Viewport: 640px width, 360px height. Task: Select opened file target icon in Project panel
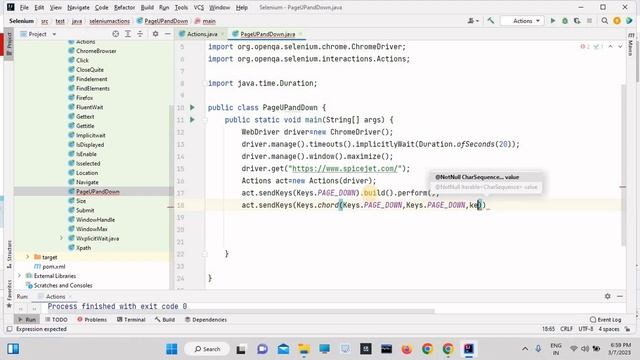(x=116, y=34)
